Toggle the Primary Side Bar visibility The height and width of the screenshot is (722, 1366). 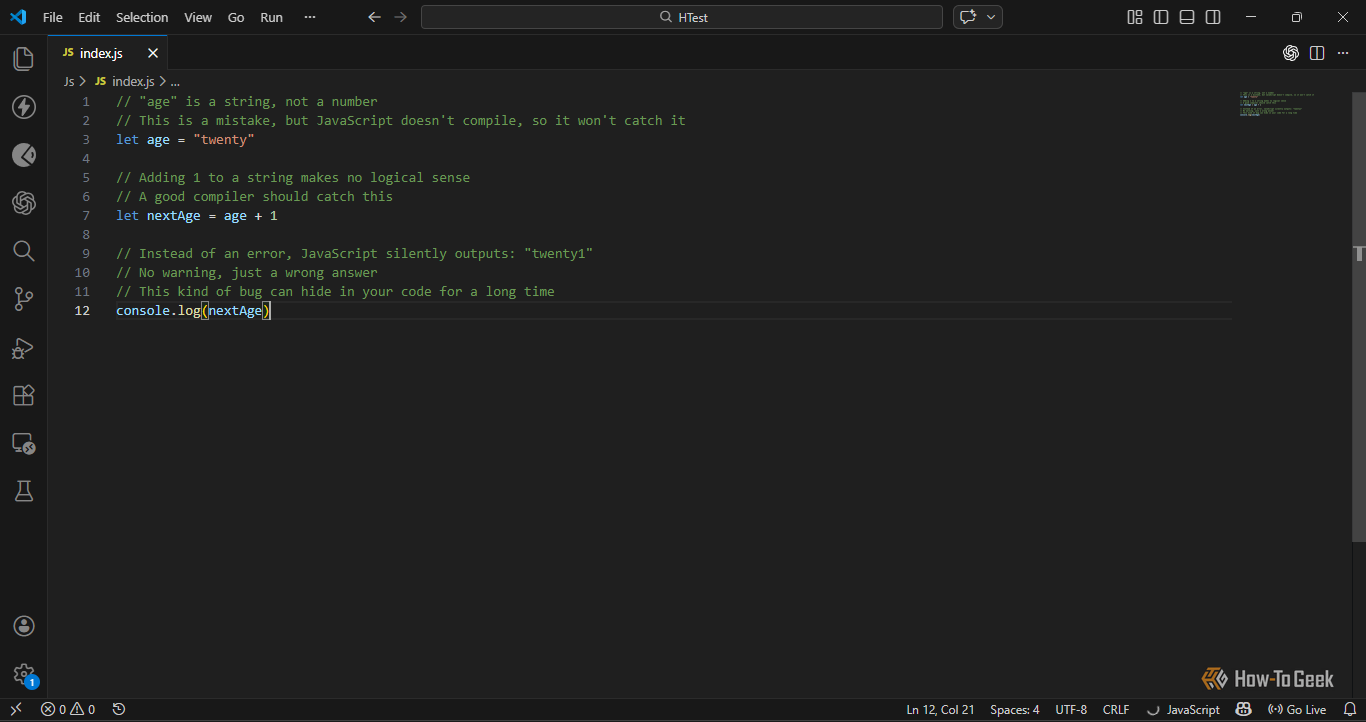point(1161,17)
